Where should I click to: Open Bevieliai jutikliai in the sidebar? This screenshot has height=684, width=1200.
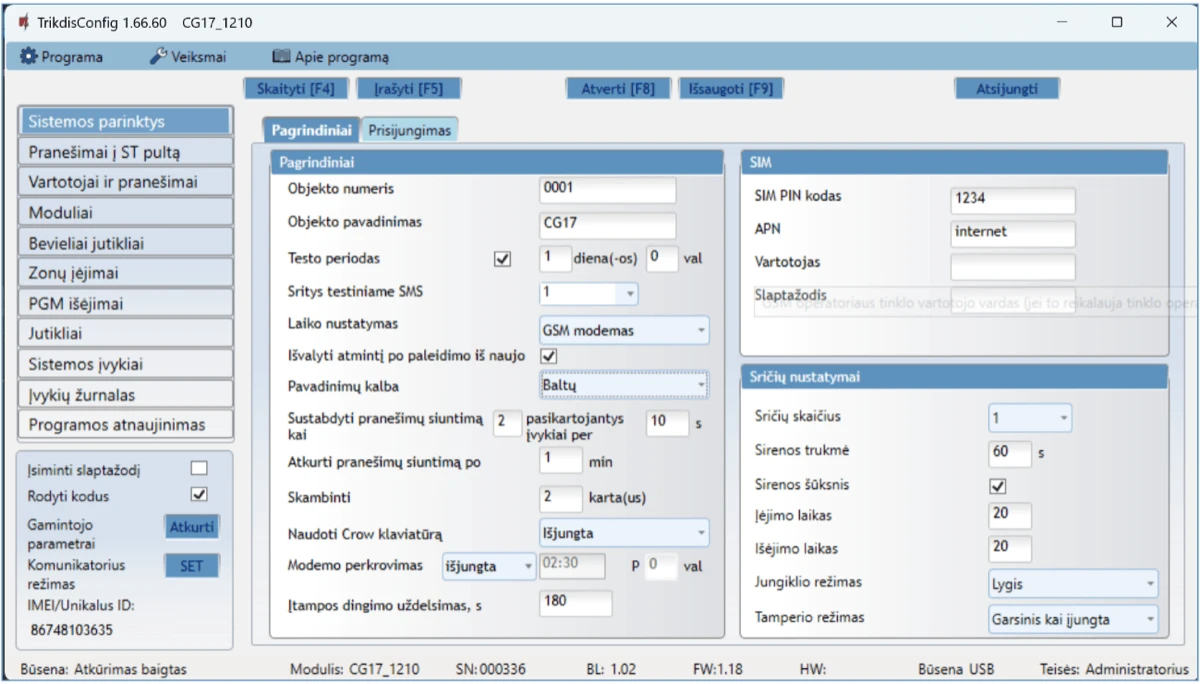click(x=125, y=243)
